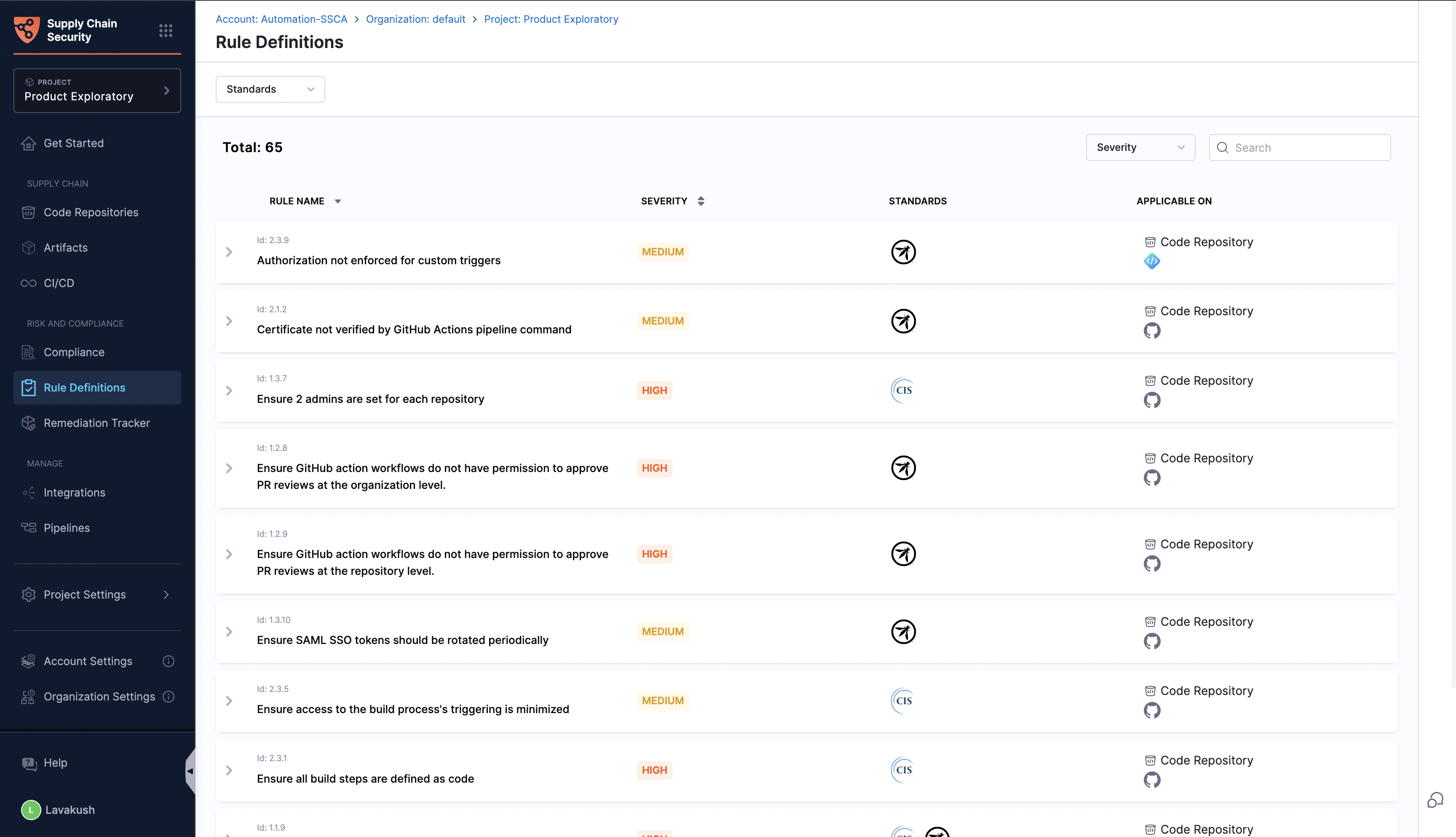Click Harness Code icon for rule 2.3.9
Image resolution: width=1456 pixels, height=837 pixels.
click(x=1151, y=262)
